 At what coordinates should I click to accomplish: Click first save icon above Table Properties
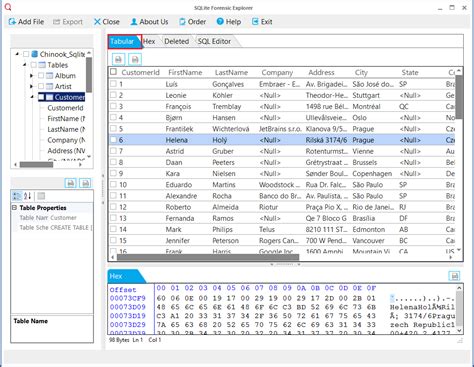pos(70,183)
